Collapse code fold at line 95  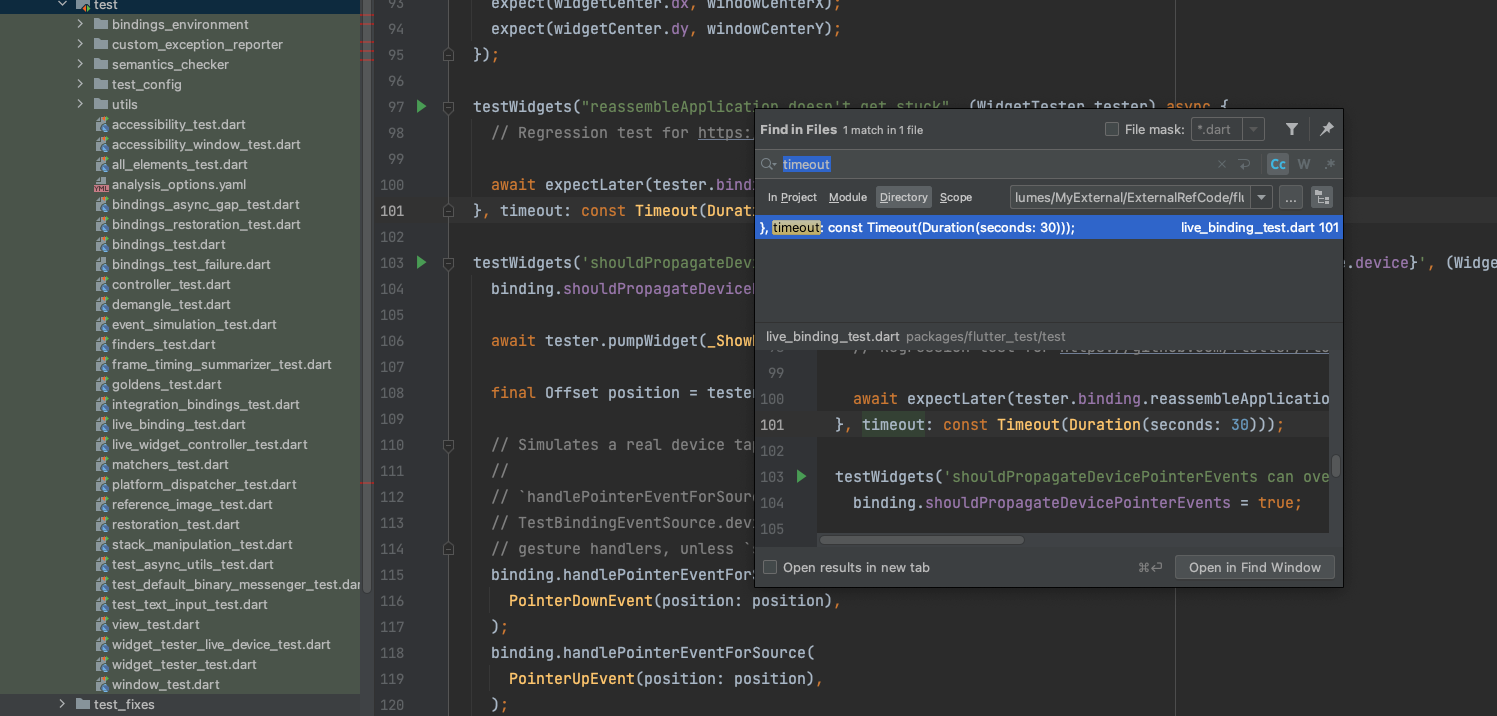click(448, 54)
